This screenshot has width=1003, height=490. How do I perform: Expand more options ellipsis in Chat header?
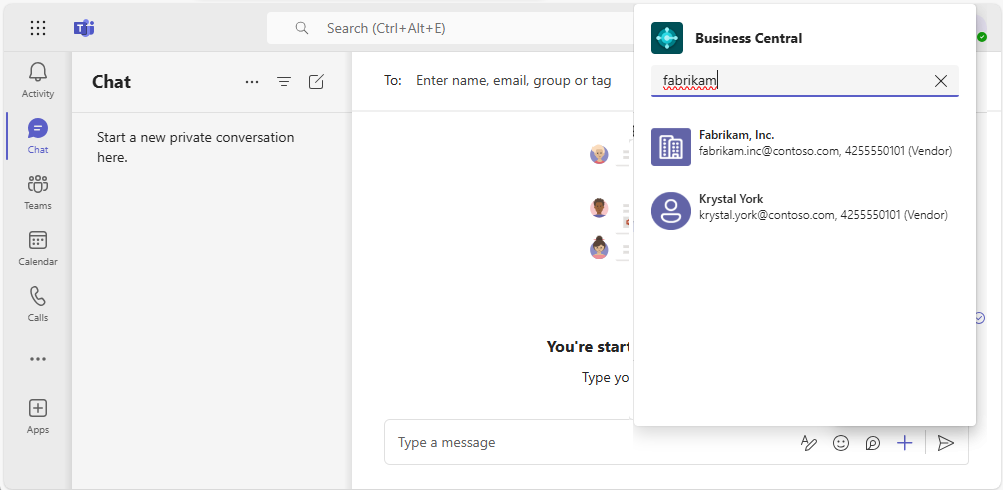[x=252, y=82]
